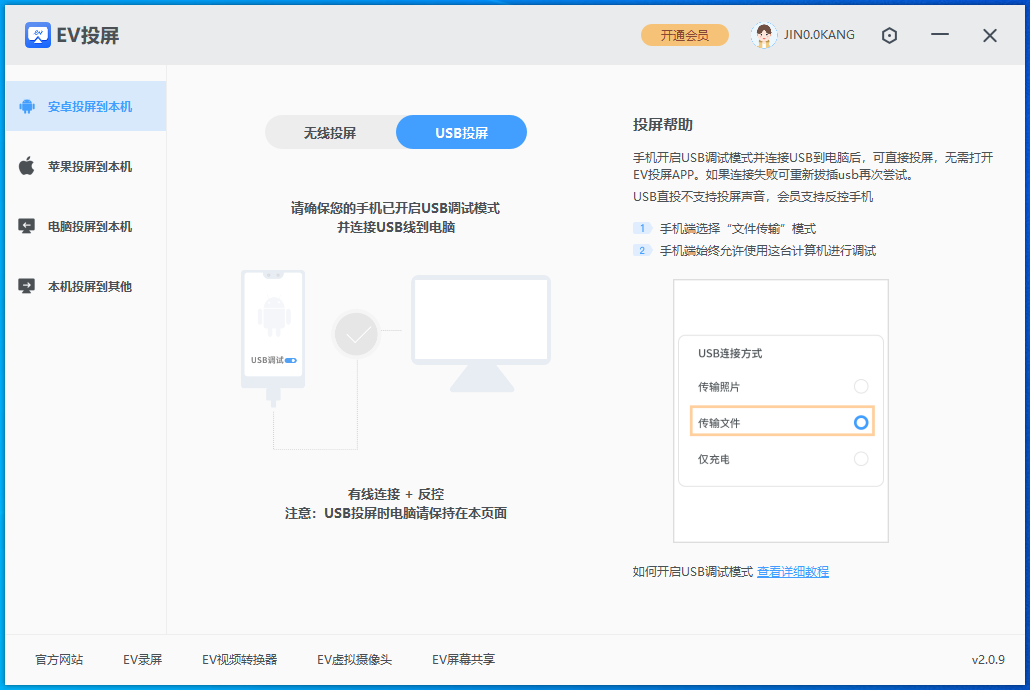Open the 查看详细教程 tutorial link

coord(792,571)
